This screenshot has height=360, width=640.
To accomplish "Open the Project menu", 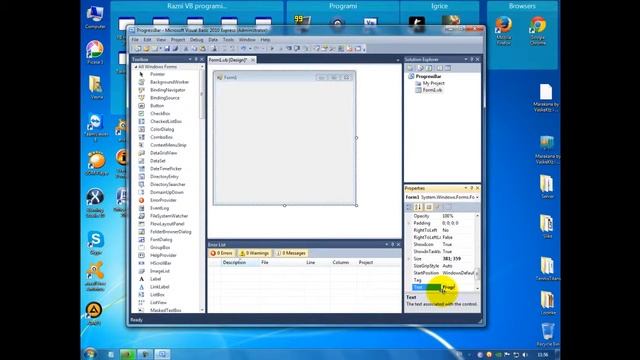I will 178,40.
